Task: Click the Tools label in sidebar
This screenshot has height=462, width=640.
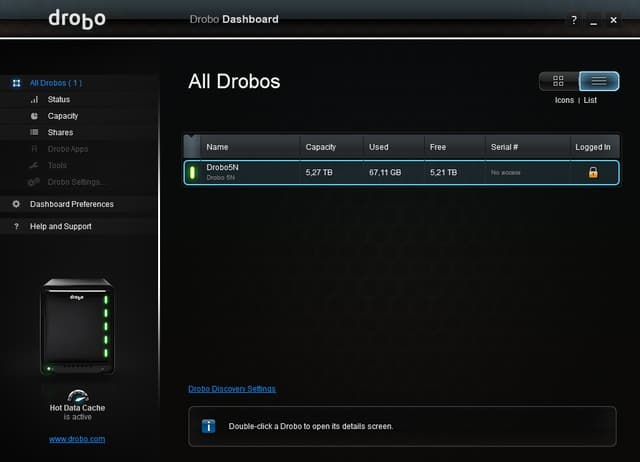Action: pyautogui.click(x=57, y=165)
